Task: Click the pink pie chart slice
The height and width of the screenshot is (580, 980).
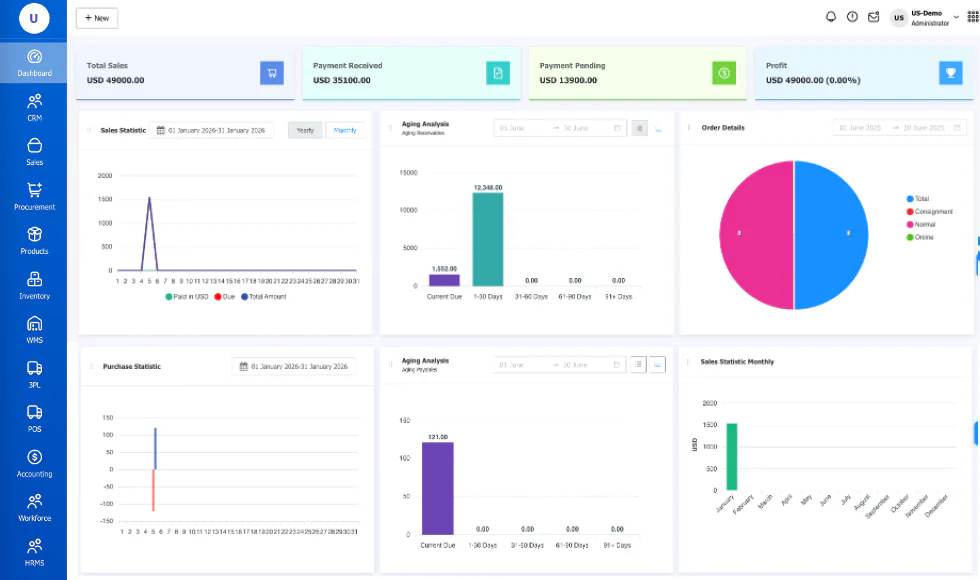Action: pyautogui.click(x=756, y=235)
